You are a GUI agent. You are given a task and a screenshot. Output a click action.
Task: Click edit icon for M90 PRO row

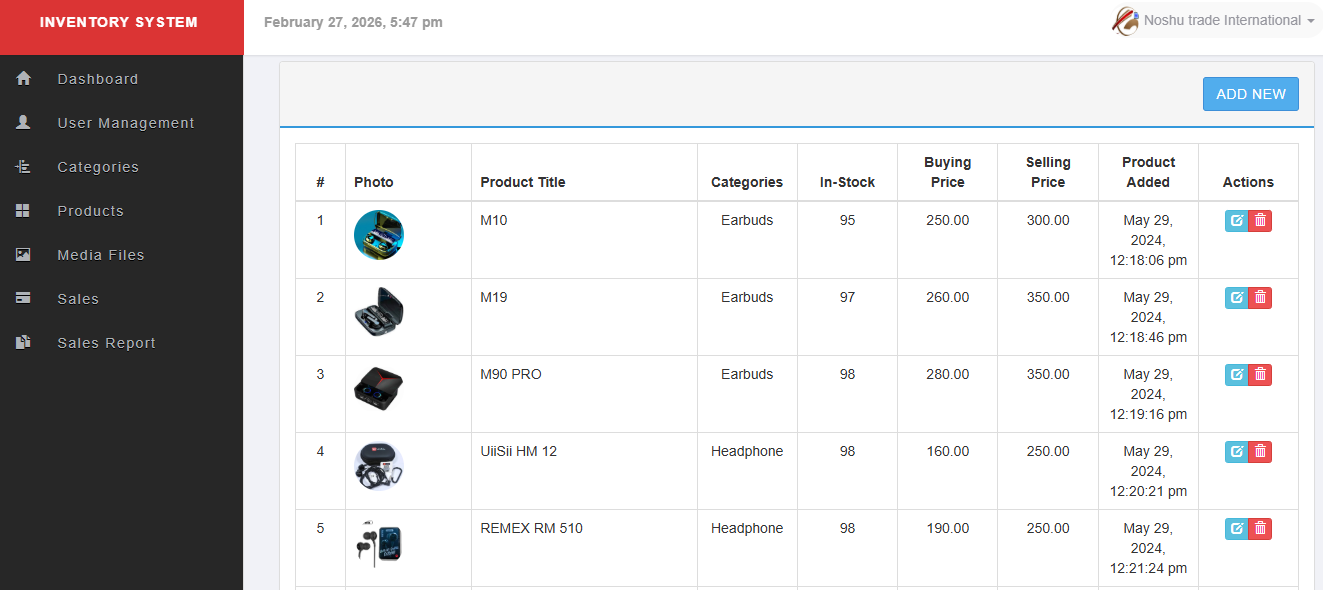[x=1237, y=374]
